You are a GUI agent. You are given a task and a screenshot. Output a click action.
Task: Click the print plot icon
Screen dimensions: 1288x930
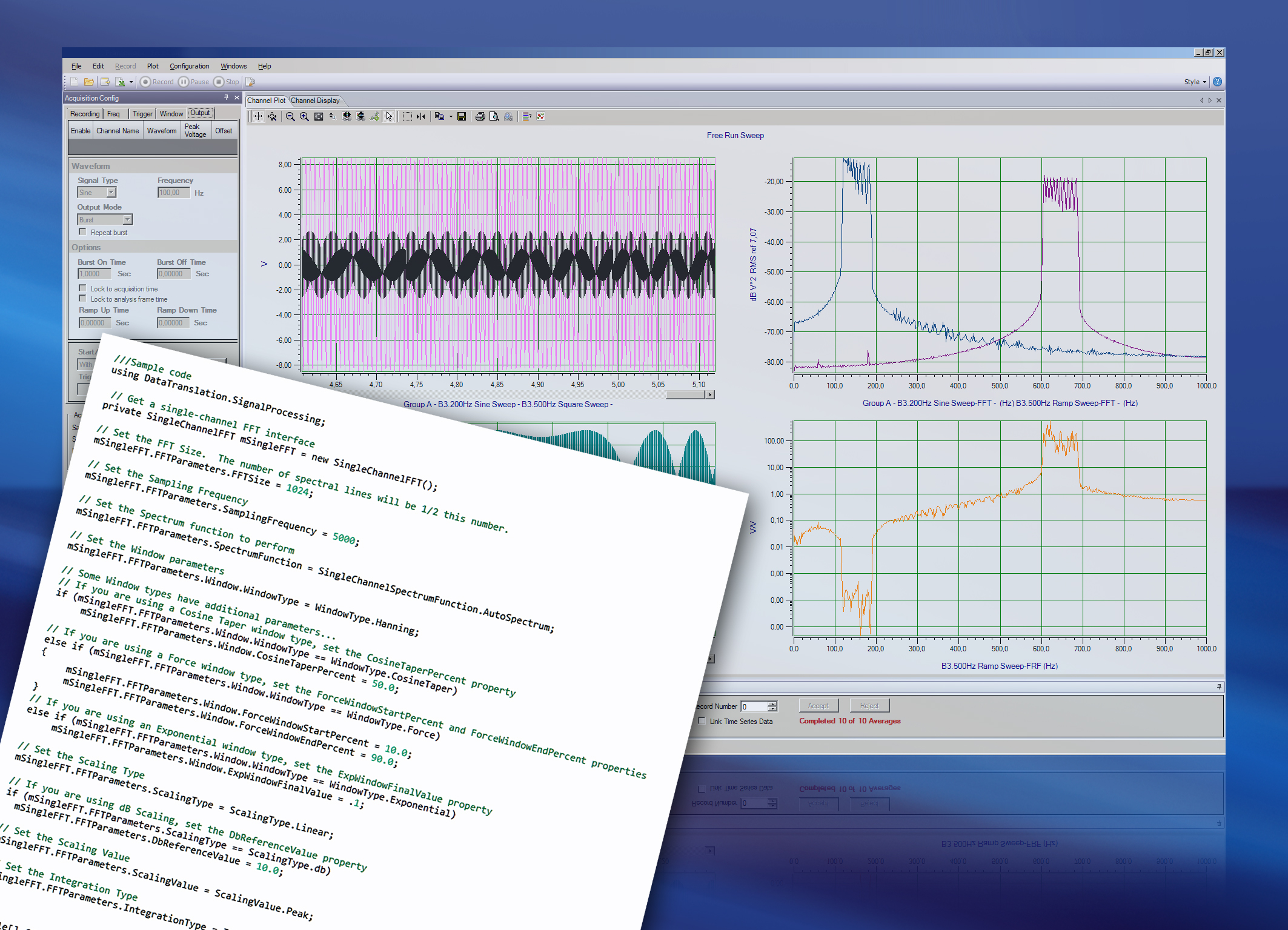tap(480, 116)
